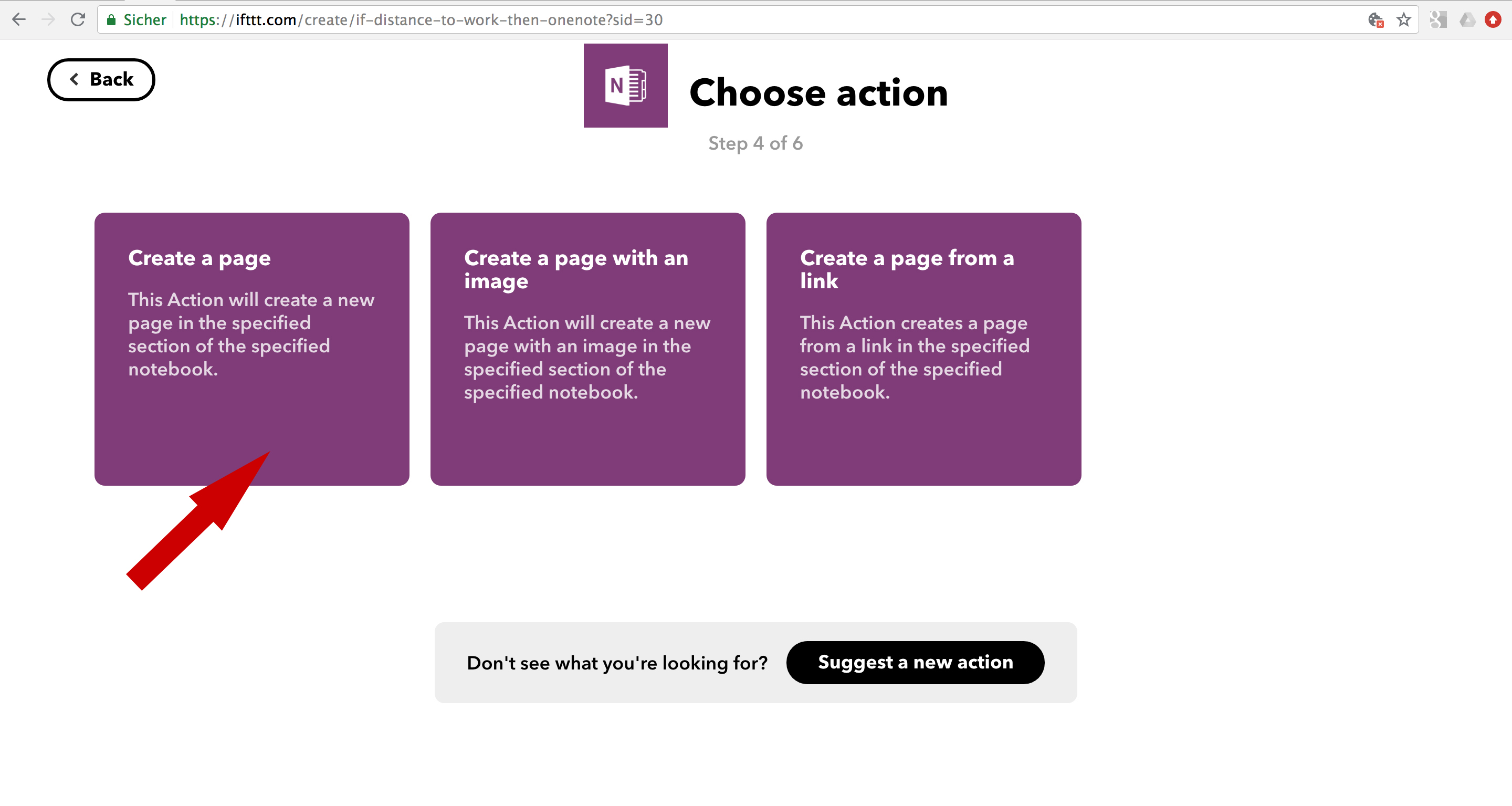Reload the current page

point(78,20)
